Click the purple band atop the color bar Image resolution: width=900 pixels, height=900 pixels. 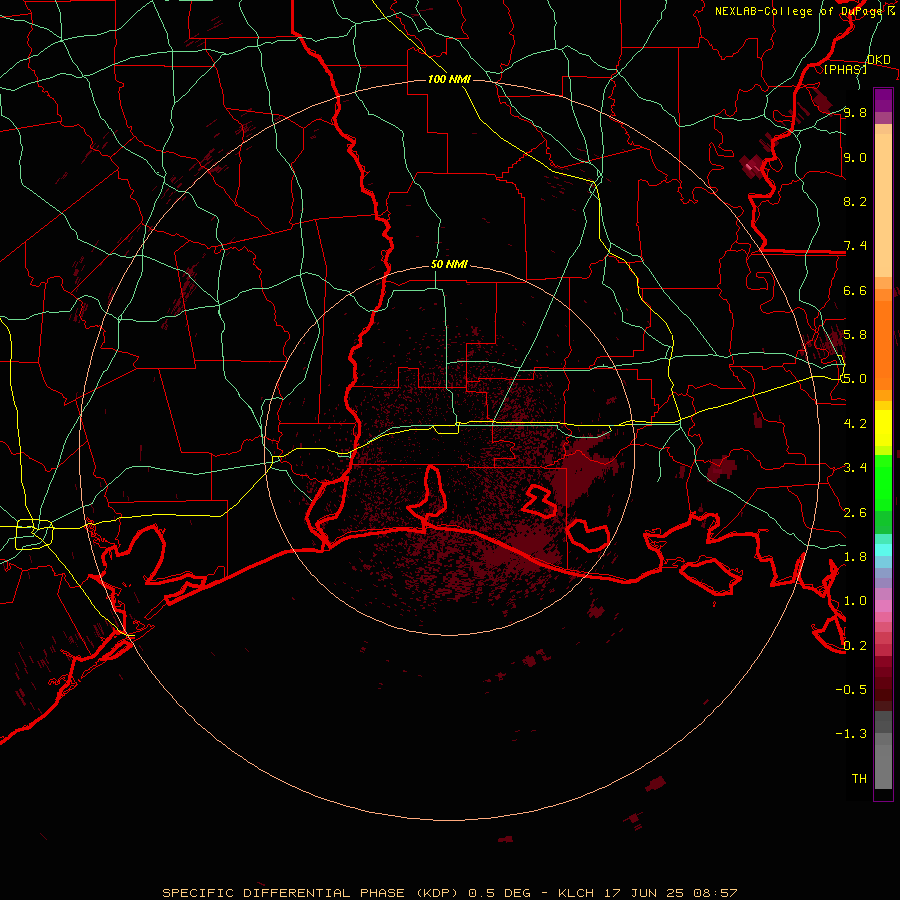(883, 100)
